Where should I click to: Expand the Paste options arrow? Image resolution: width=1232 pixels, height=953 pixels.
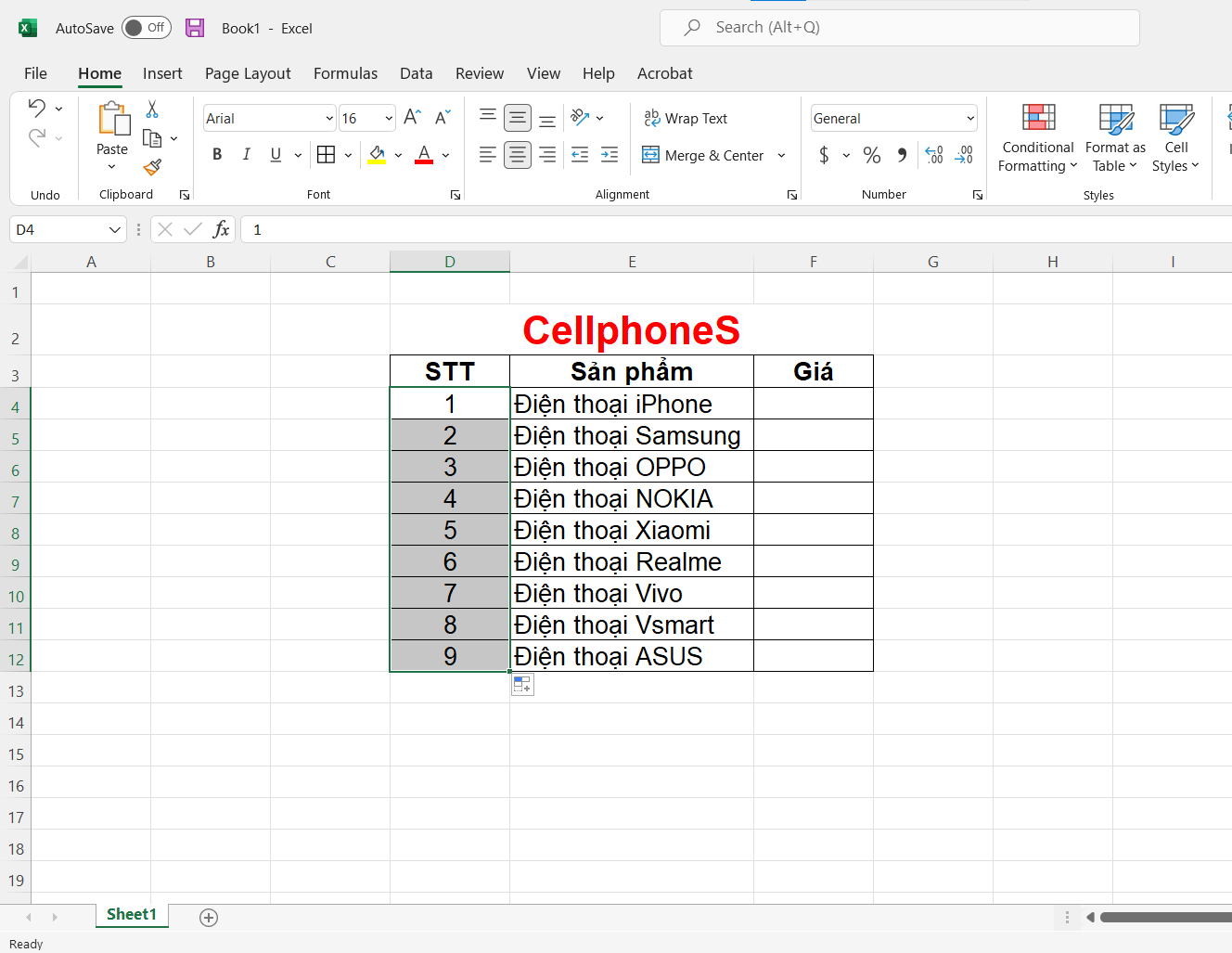point(111,167)
